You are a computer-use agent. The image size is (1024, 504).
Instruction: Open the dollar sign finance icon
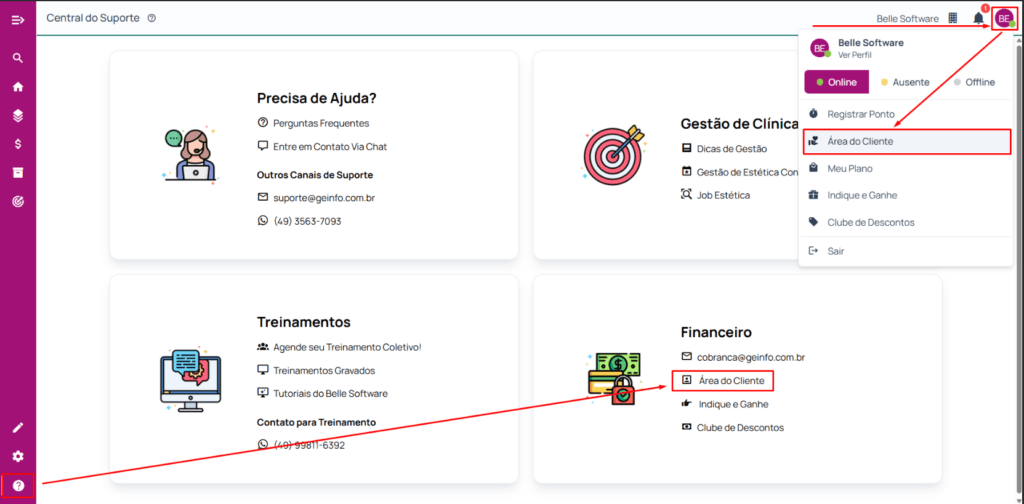click(x=18, y=144)
